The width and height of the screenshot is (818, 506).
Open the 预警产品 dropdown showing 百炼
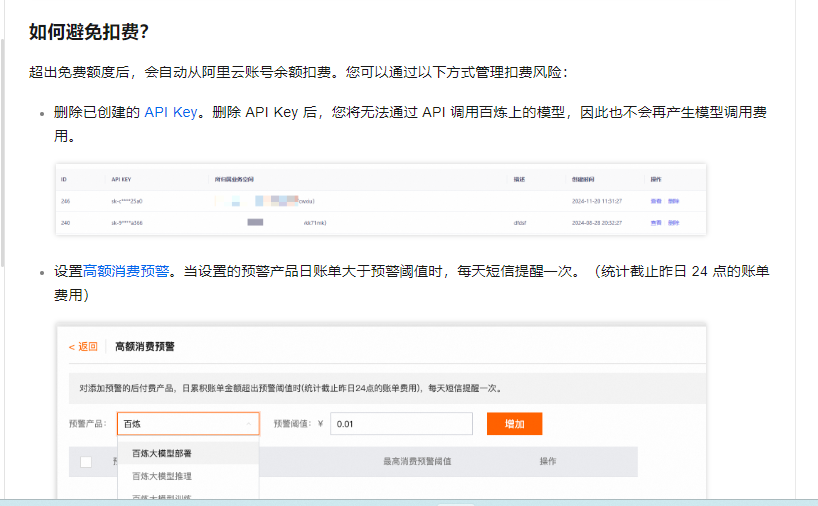[x=188, y=424]
